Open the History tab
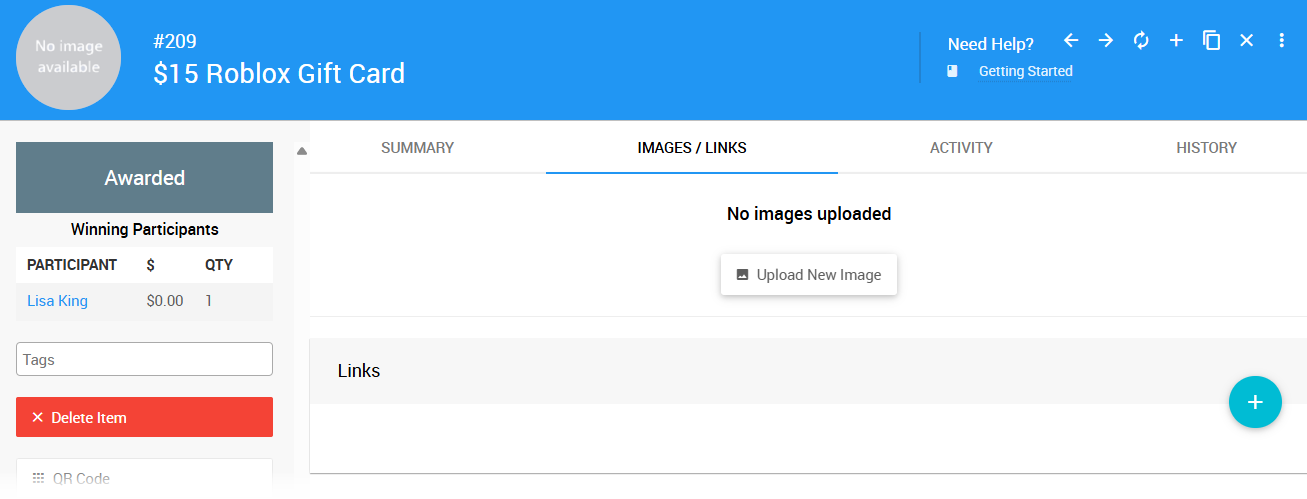This screenshot has width=1307, height=499. [1206, 148]
